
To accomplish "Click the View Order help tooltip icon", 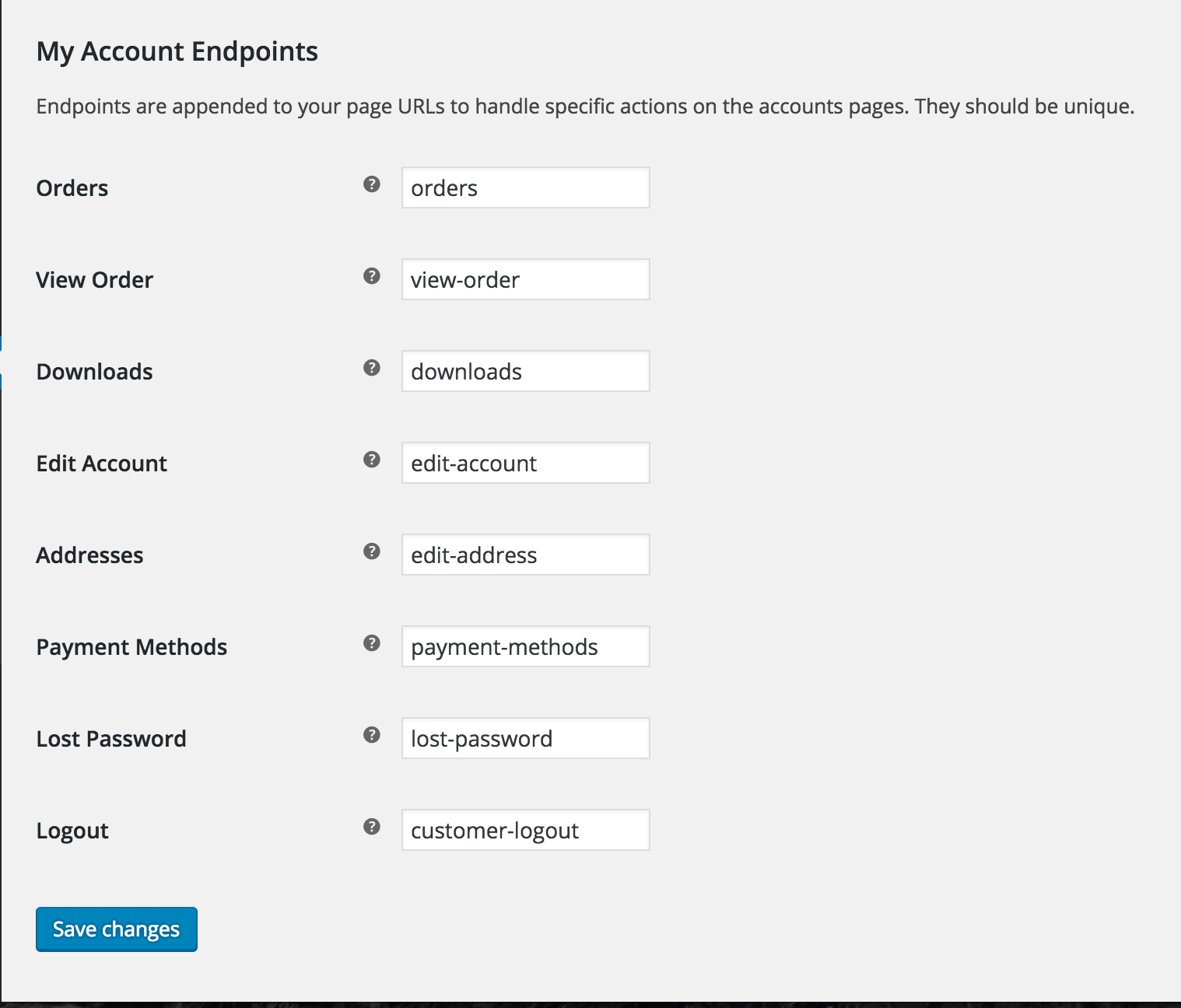I will [x=372, y=276].
